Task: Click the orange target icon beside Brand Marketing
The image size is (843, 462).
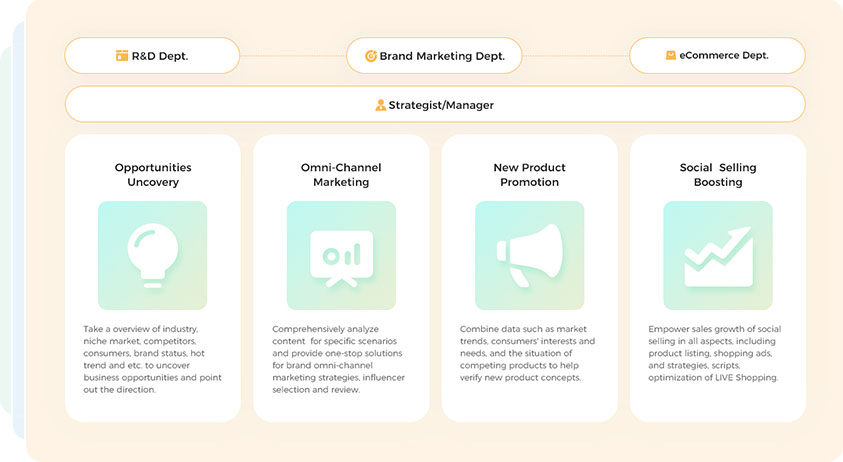Action: [x=371, y=56]
